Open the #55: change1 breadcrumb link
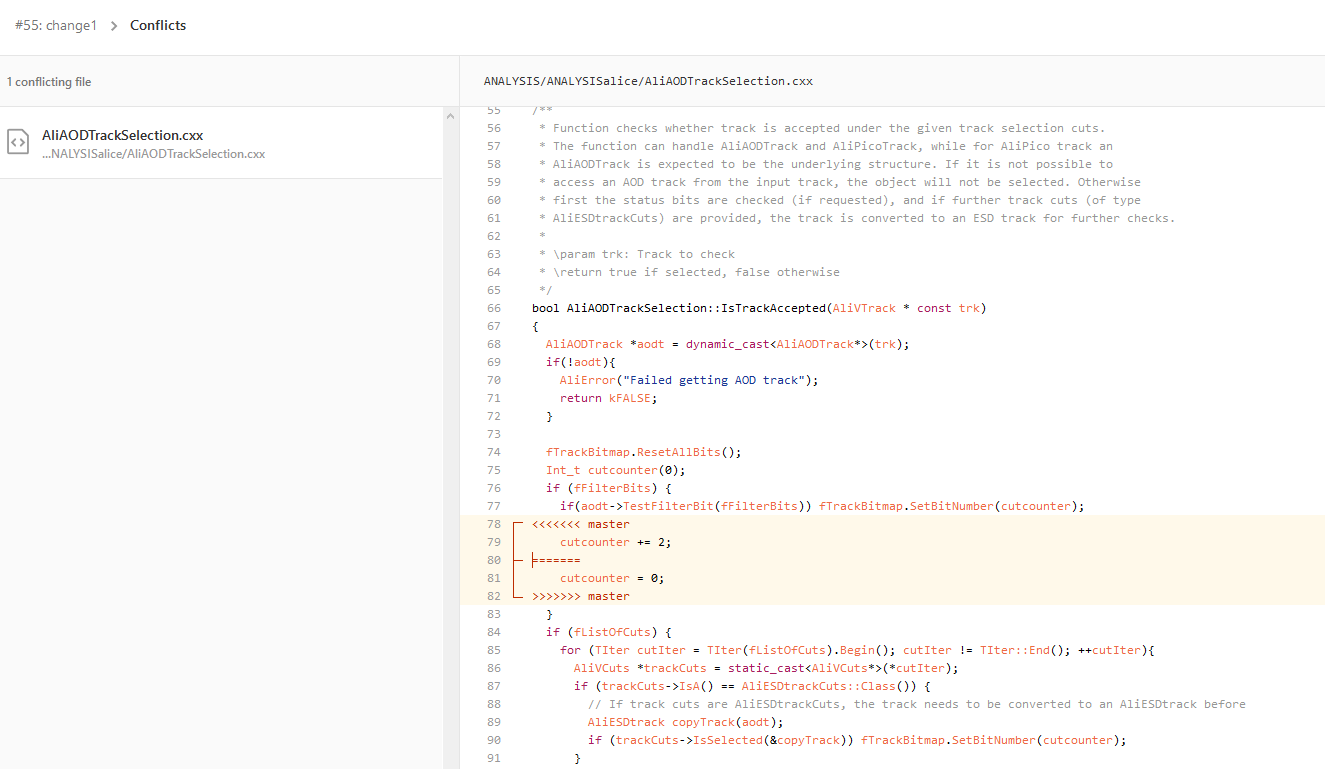The width and height of the screenshot is (1325, 769). coord(56,25)
